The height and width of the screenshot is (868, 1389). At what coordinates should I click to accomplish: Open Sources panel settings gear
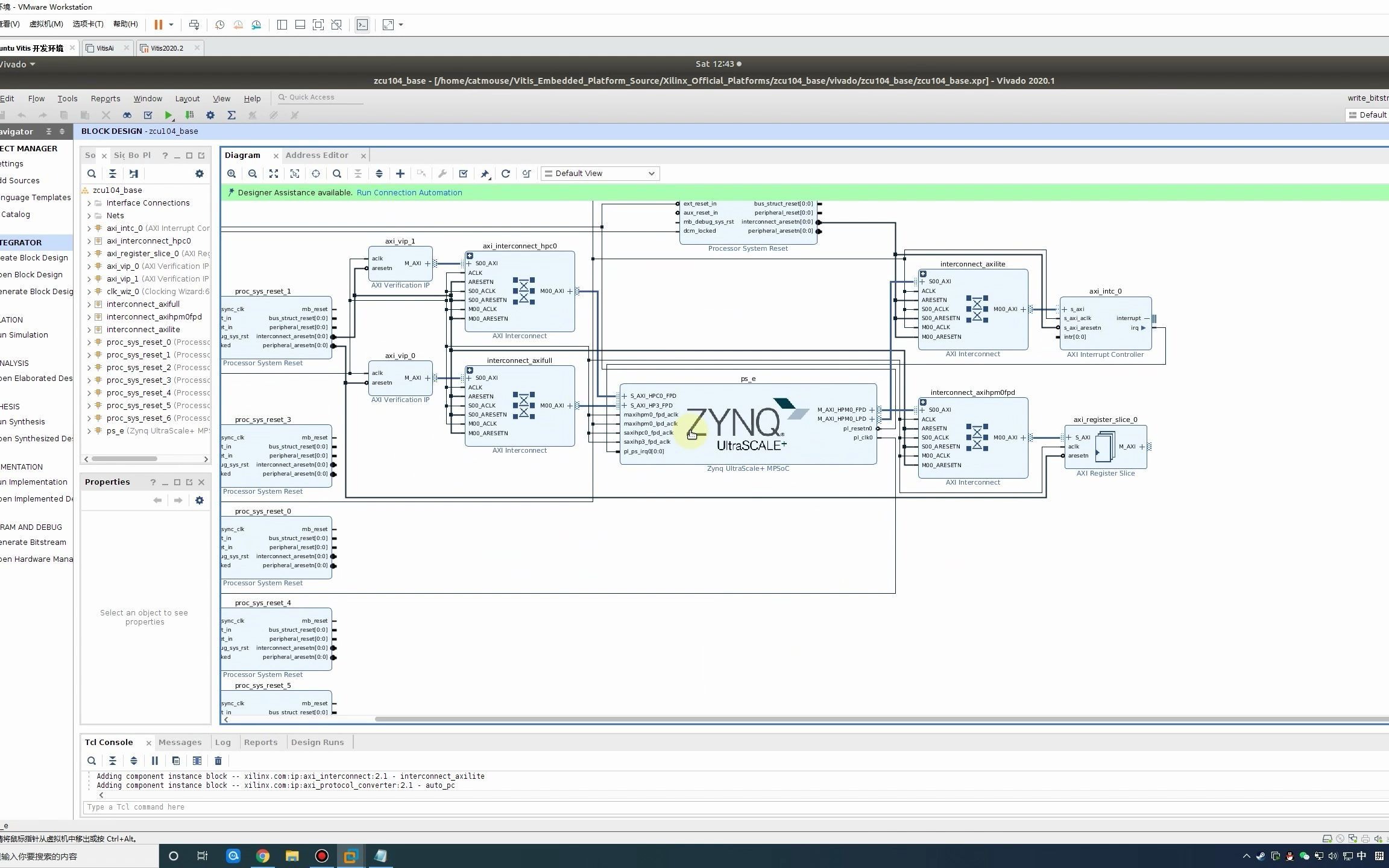click(200, 174)
